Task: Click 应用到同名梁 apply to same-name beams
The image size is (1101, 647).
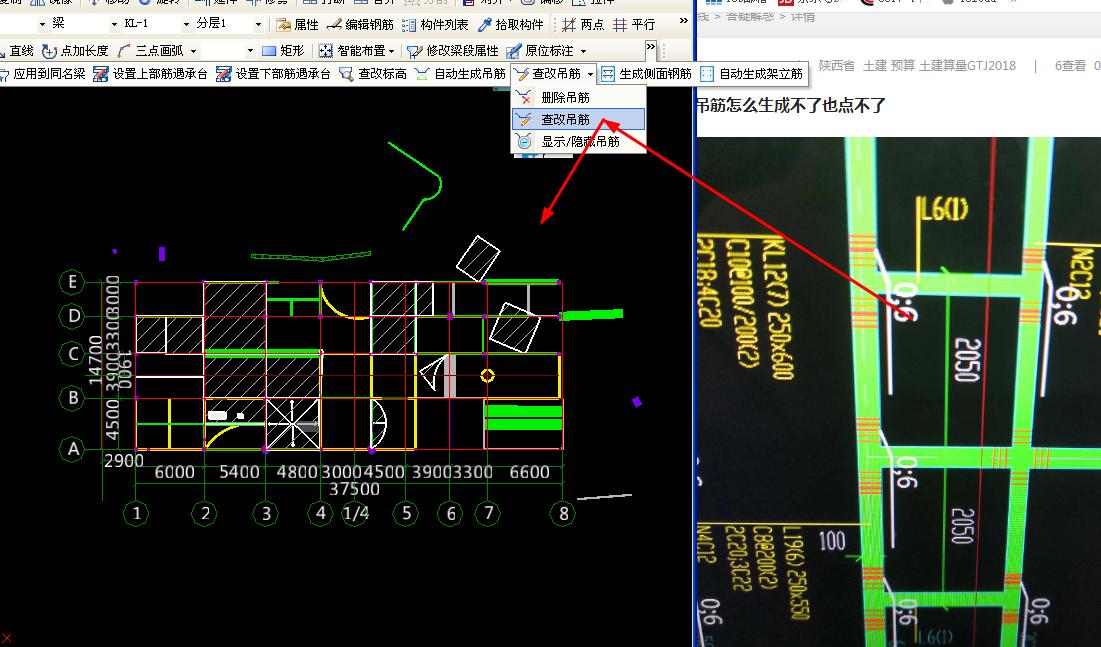Action: [42, 74]
